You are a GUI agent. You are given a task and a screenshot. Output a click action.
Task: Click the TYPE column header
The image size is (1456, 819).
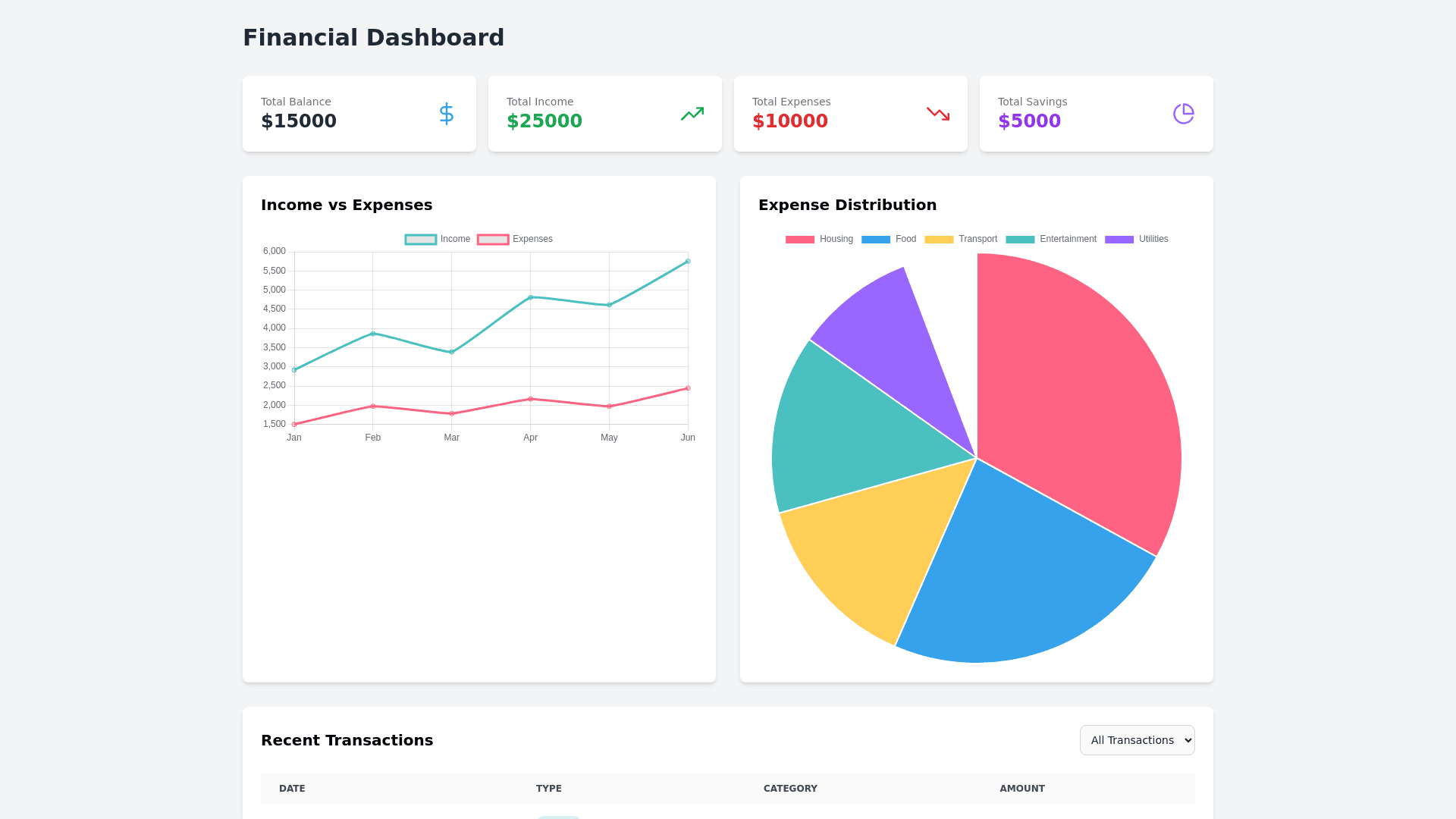point(548,789)
